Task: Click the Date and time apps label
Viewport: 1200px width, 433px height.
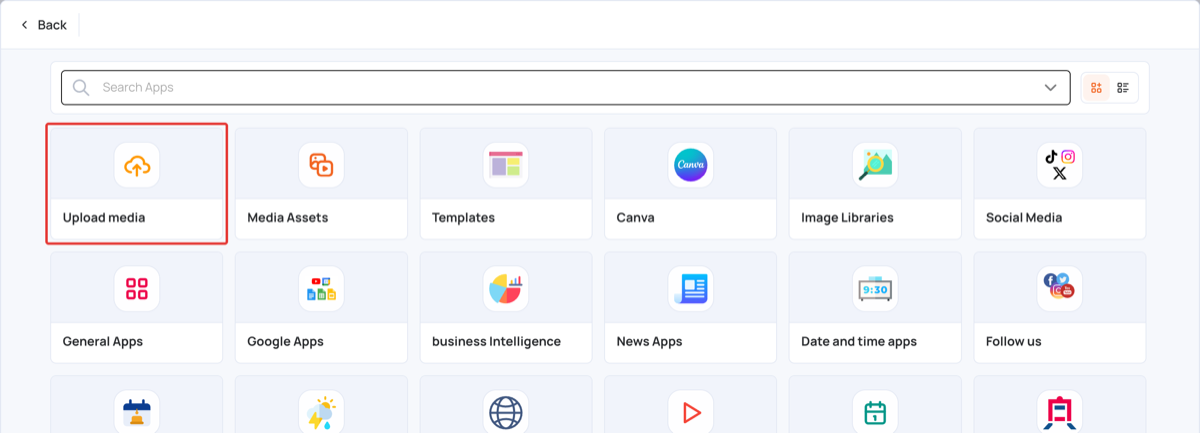Action: [x=859, y=341]
